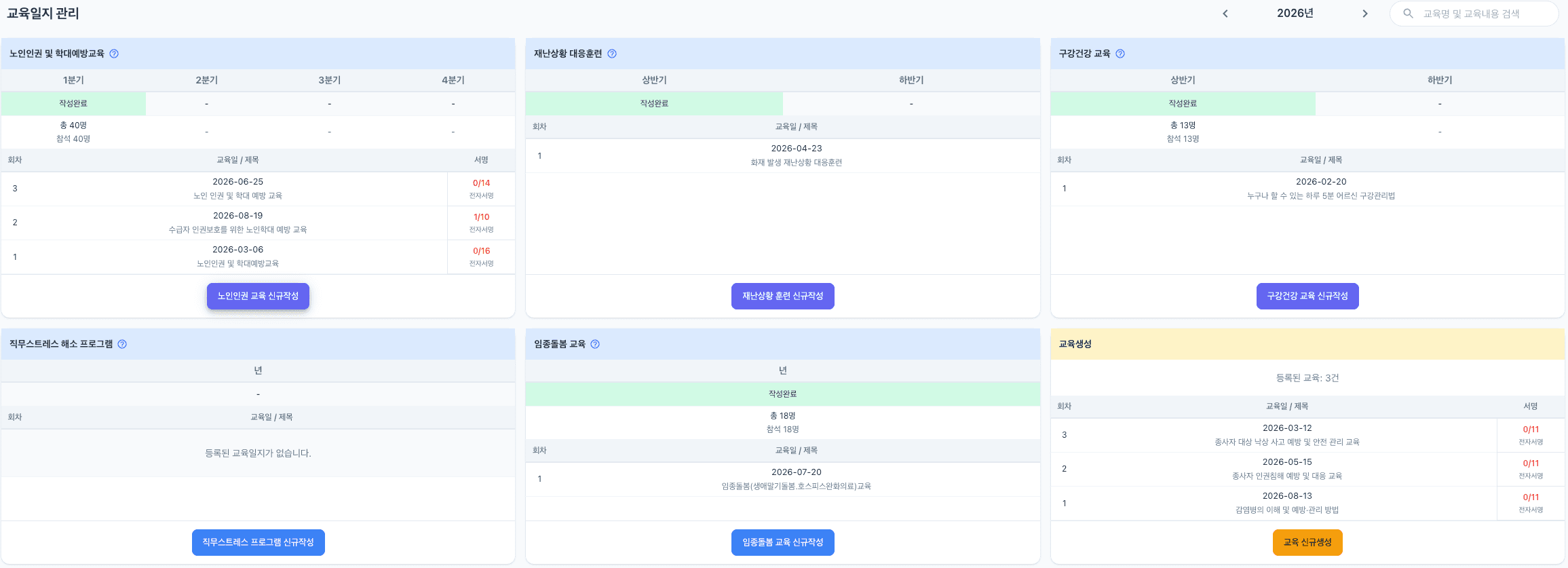Open the 2026-05-15 종사자 인권침해 예방 교육 entry
This screenshot has width=1568, height=568.
tap(1287, 469)
